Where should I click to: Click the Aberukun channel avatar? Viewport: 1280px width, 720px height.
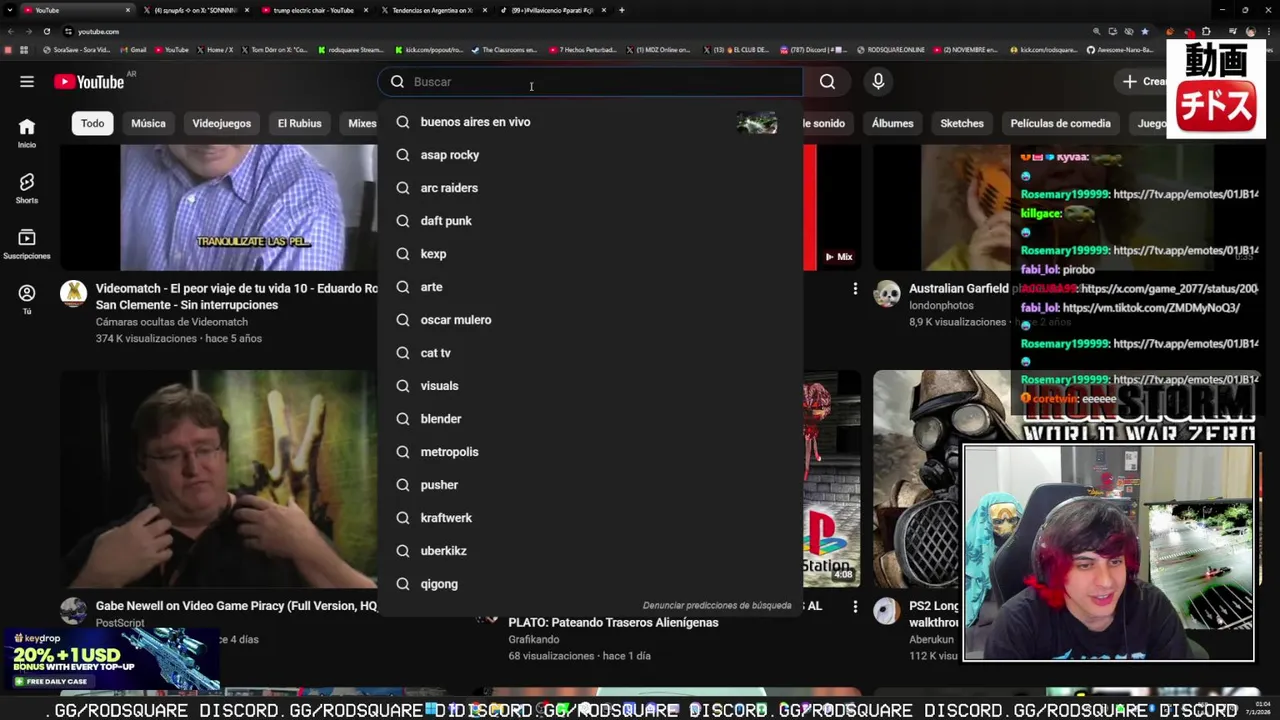pyautogui.click(x=887, y=610)
